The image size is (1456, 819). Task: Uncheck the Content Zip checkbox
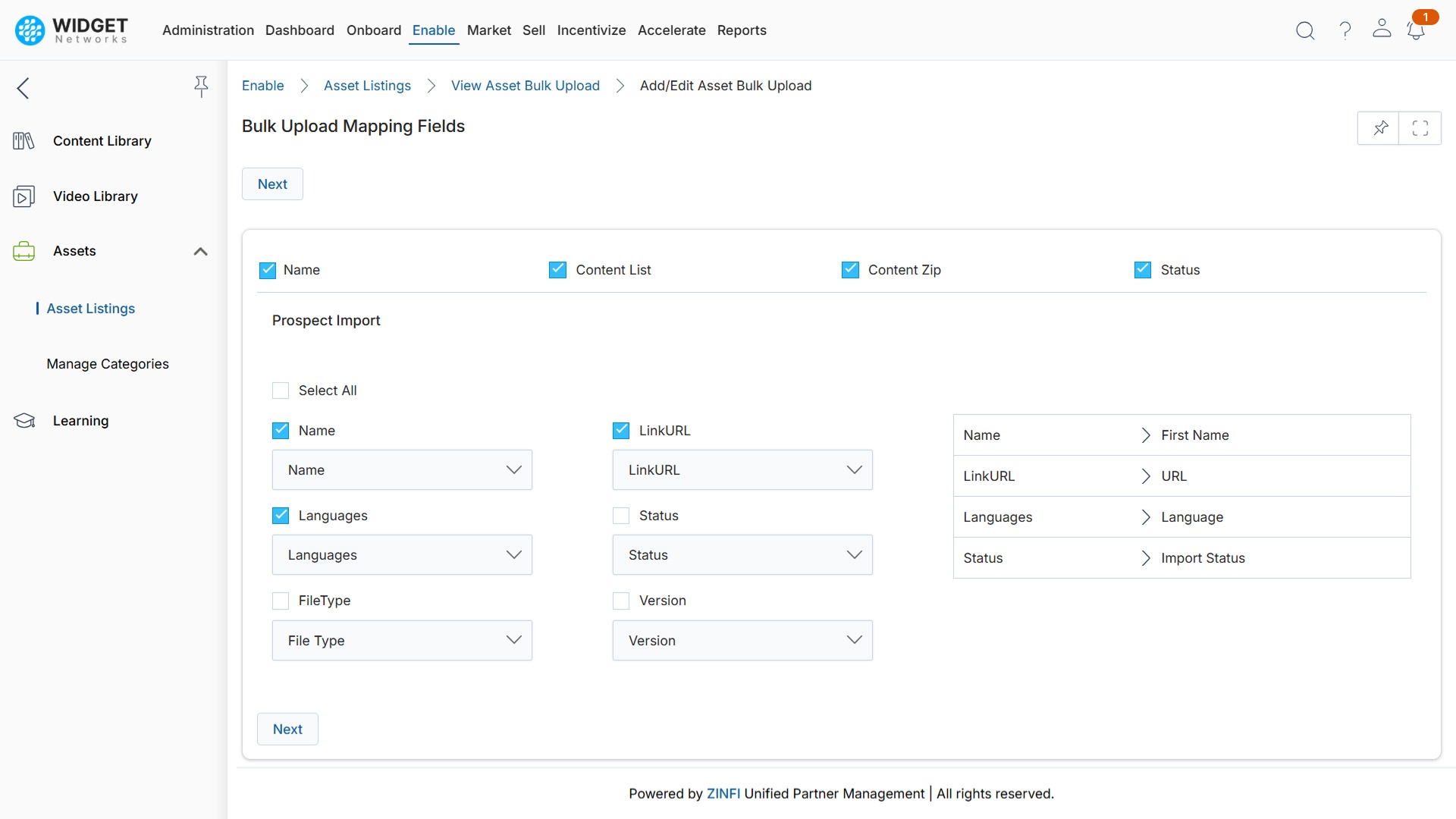point(850,269)
